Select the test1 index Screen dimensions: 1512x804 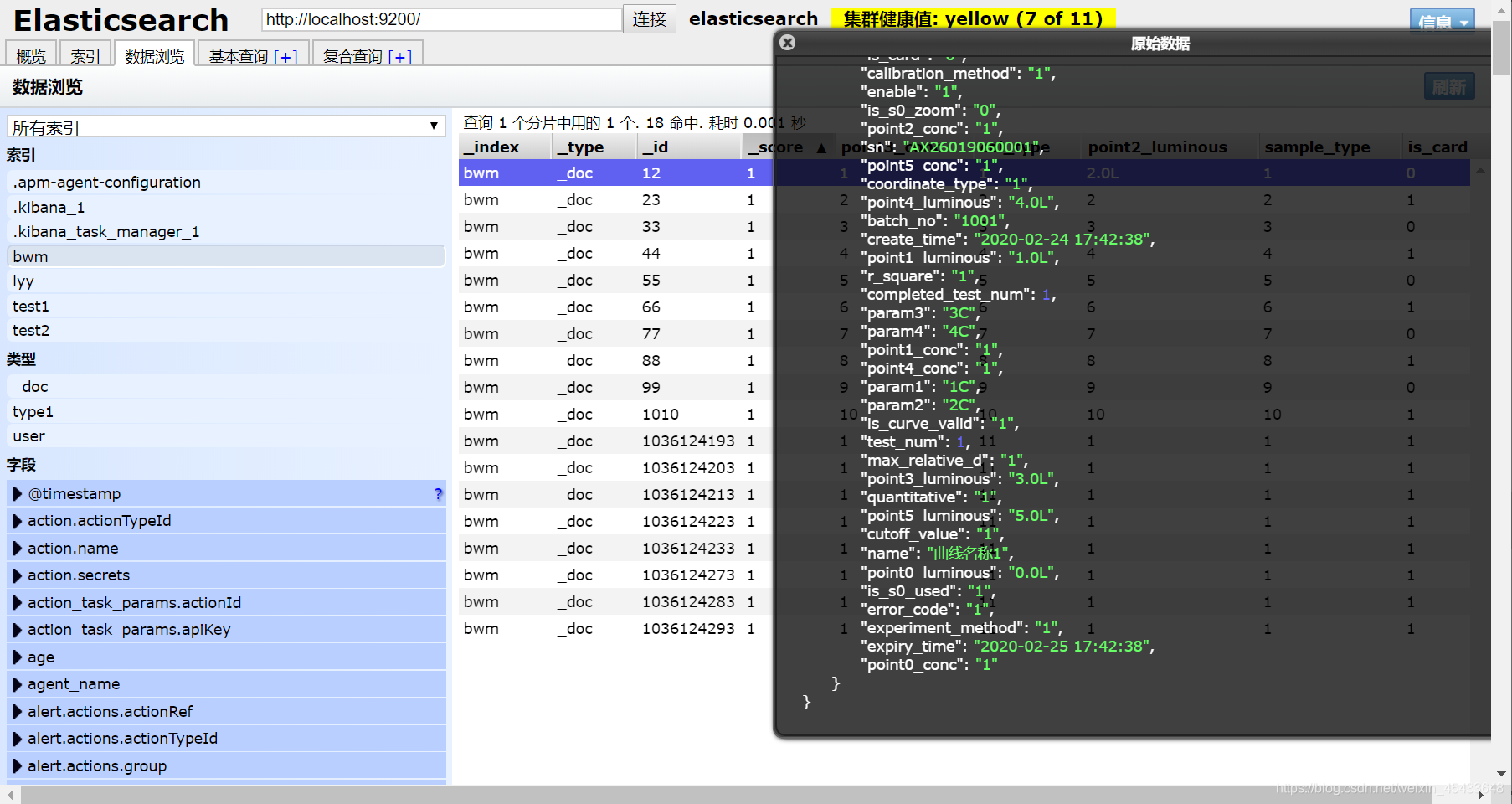click(226, 306)
